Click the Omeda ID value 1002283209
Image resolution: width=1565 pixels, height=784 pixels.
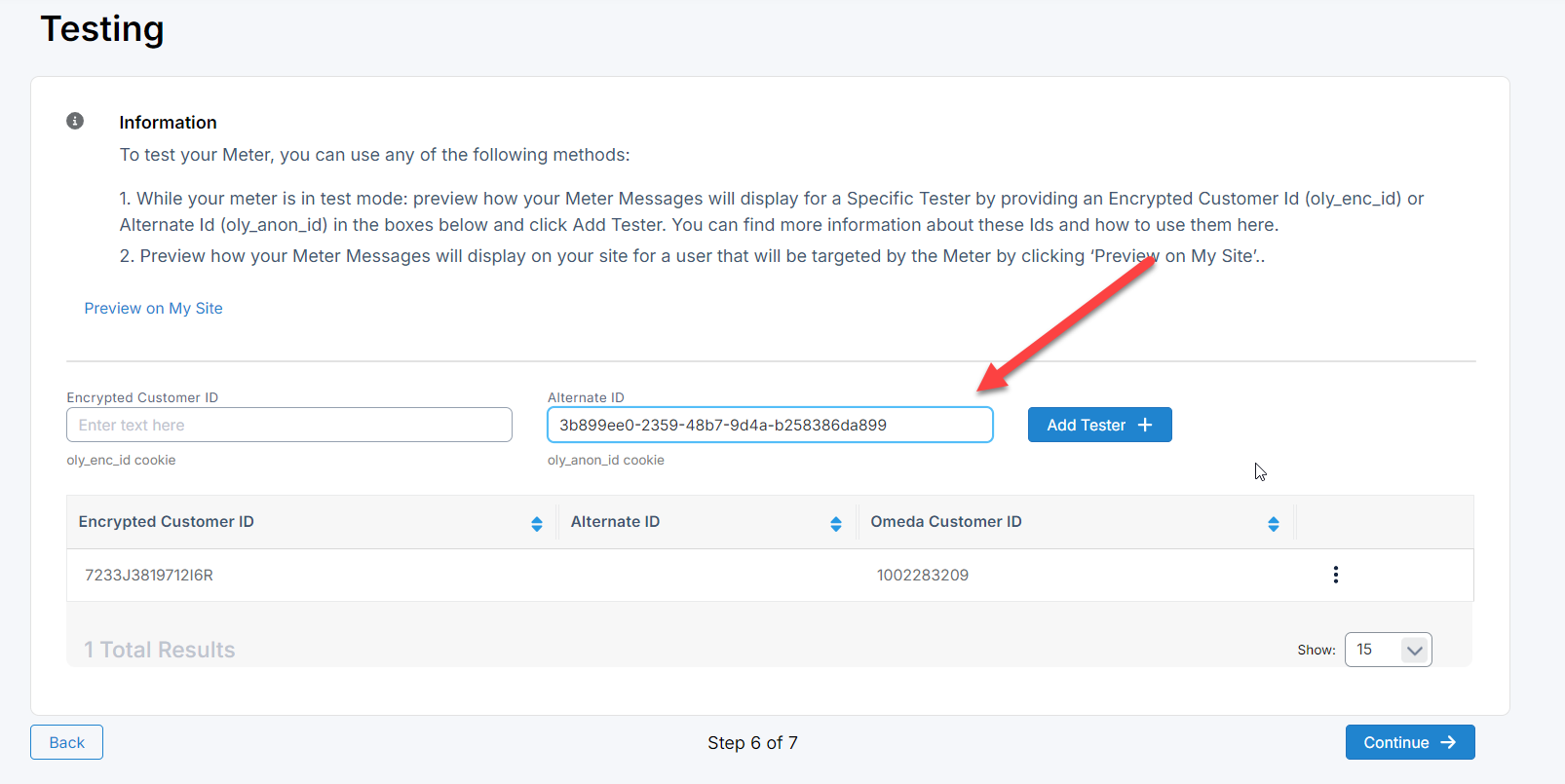click(x=922, y=575)
